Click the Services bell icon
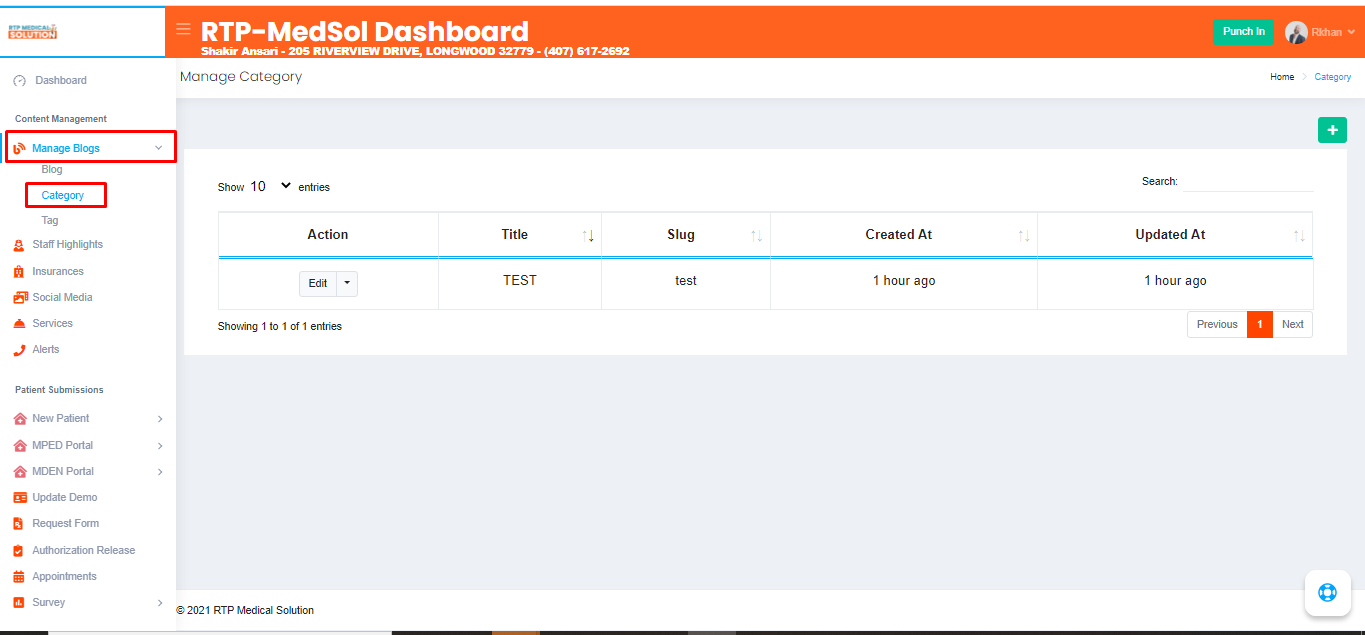This screenshot has height=635, width=1365. point(19,324)
